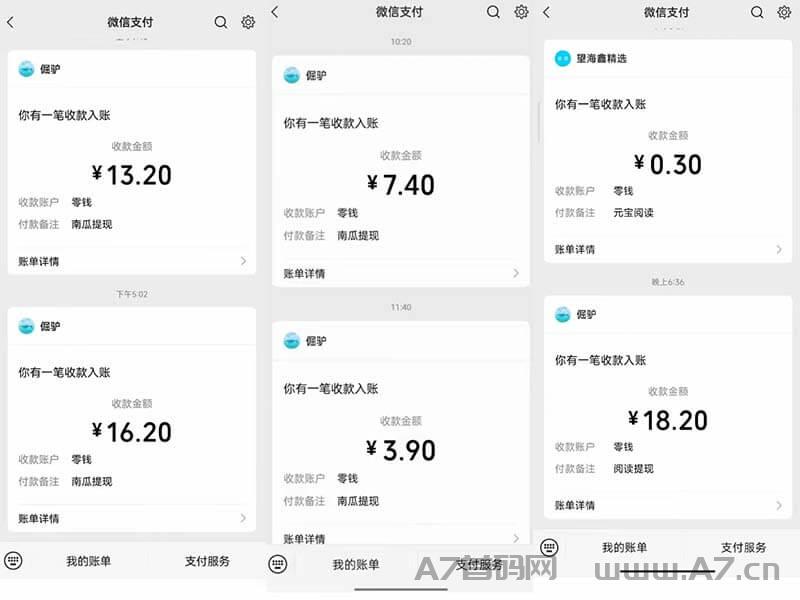Switch to keyboard input in the left screen
Viewport: 800px width, 600px height.
pos(13,561)
